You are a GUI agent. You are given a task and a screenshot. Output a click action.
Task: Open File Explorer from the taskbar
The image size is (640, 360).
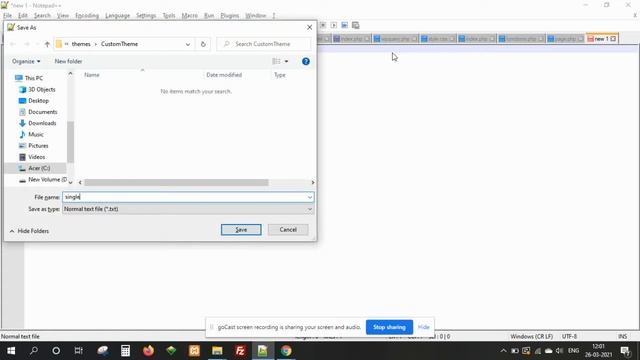(217, 351)
